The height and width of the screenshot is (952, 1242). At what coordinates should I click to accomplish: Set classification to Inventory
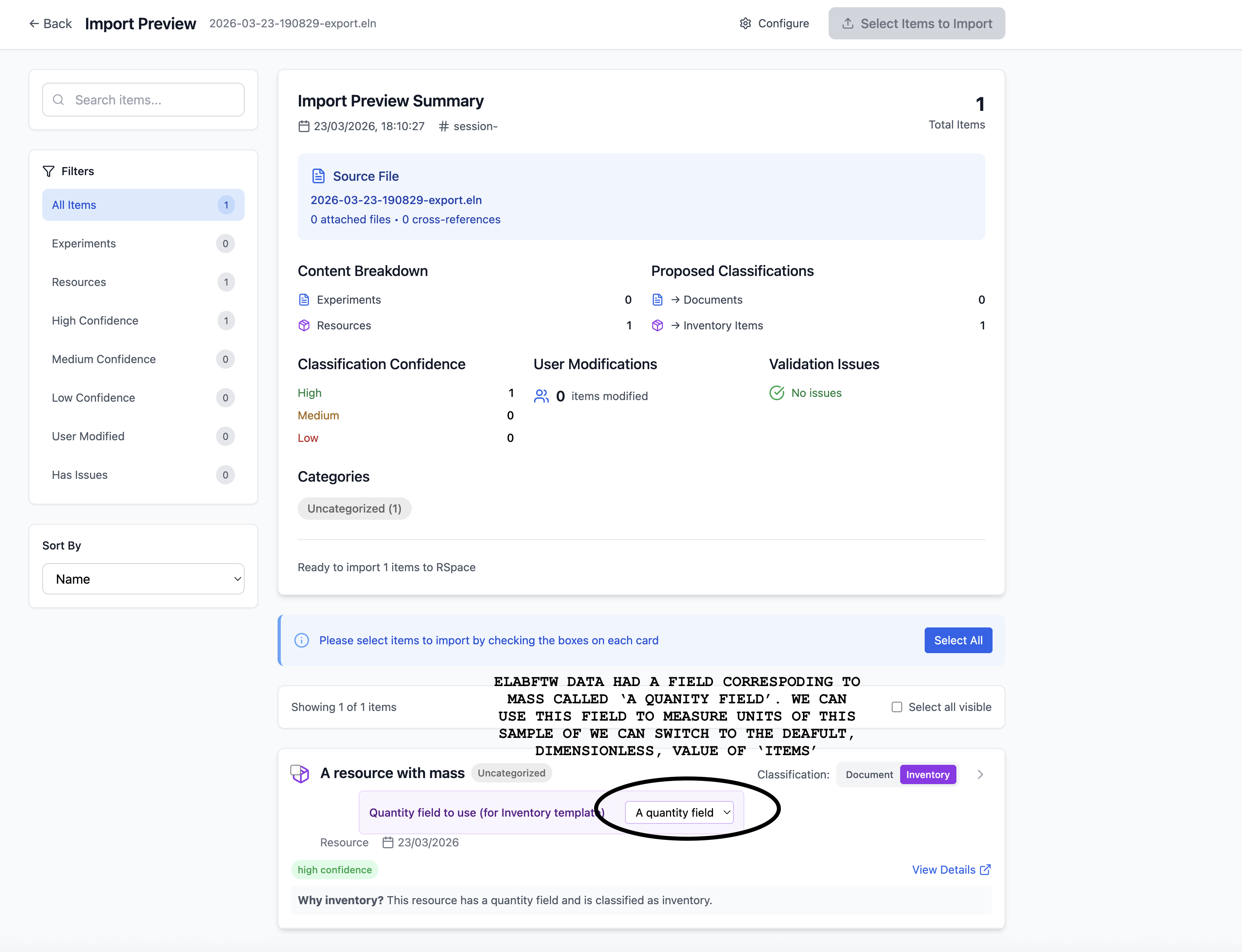[927, 774]
